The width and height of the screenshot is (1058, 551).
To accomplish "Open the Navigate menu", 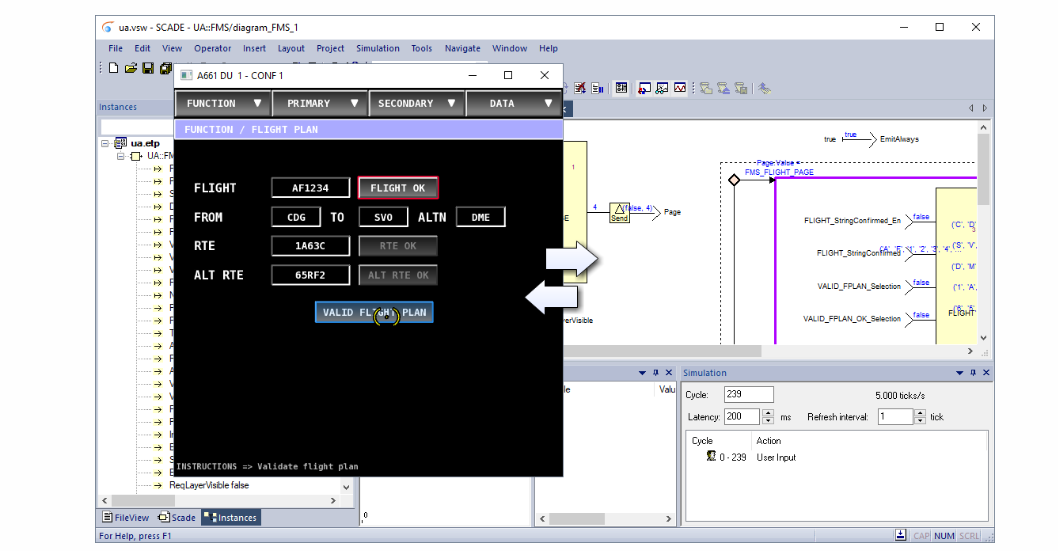I will pos(462,49).
